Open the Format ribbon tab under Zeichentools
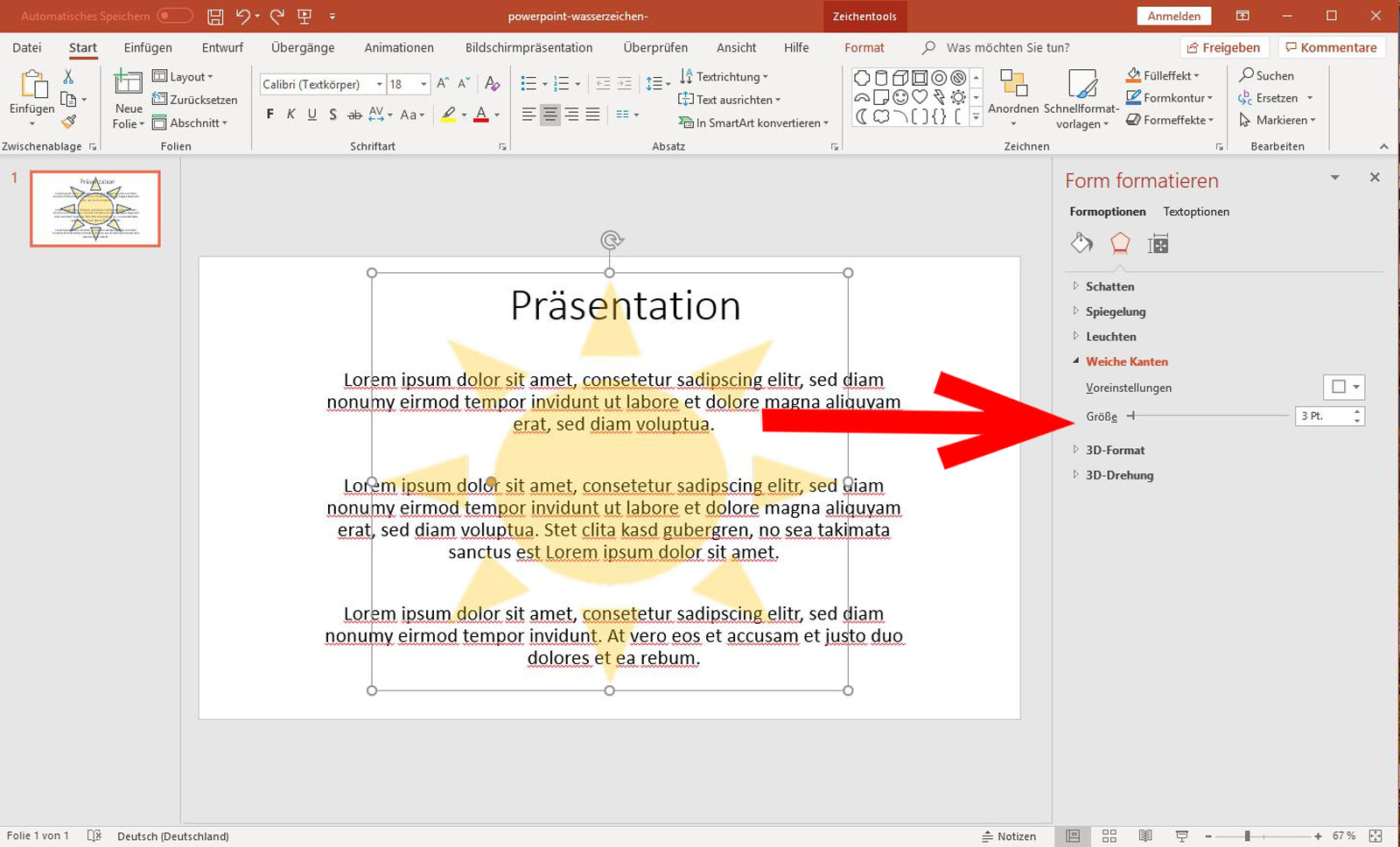The height and width of the screenshot is (847, 1400). pyautogui.click(x=864, y=47)
